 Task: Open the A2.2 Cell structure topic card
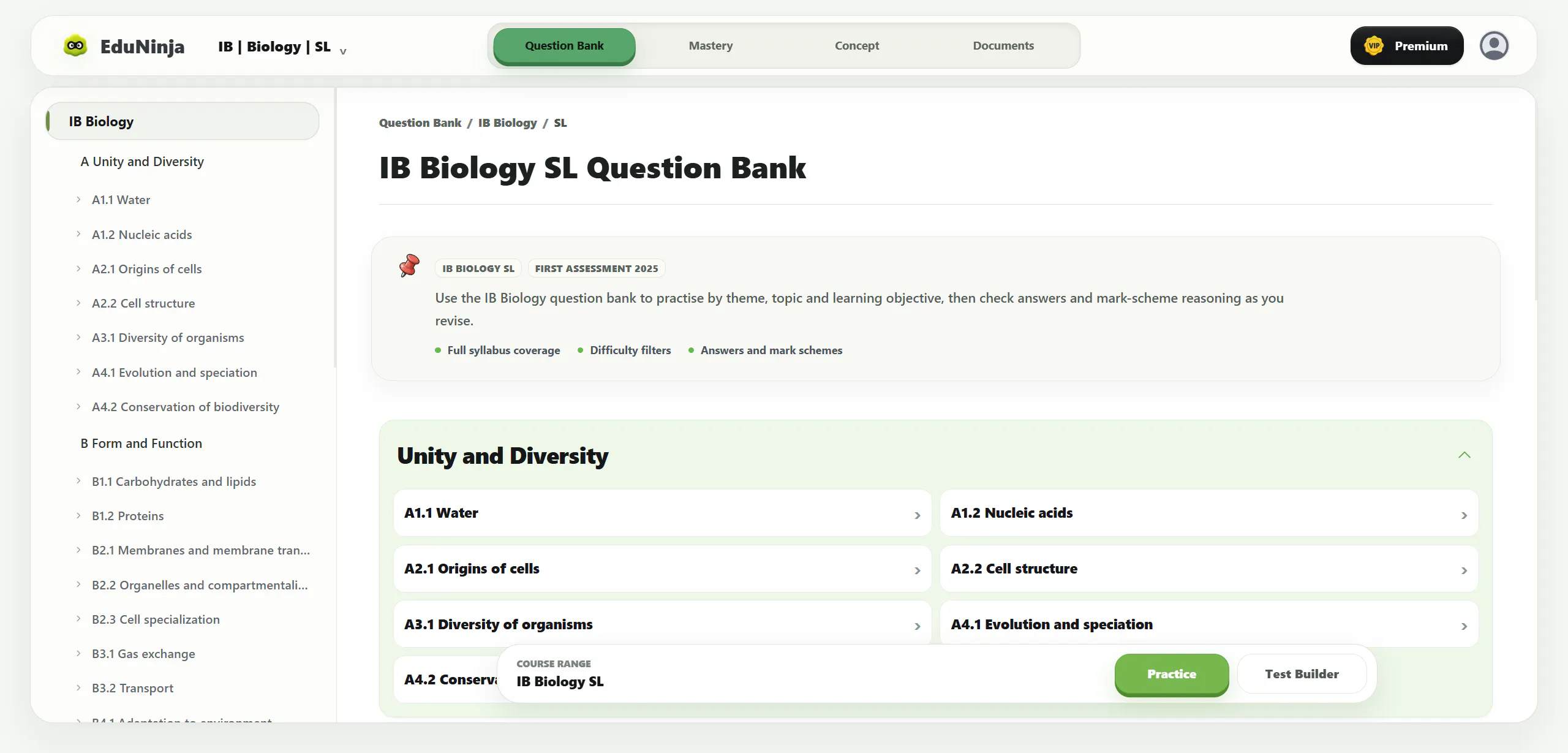coord(1209,569)
